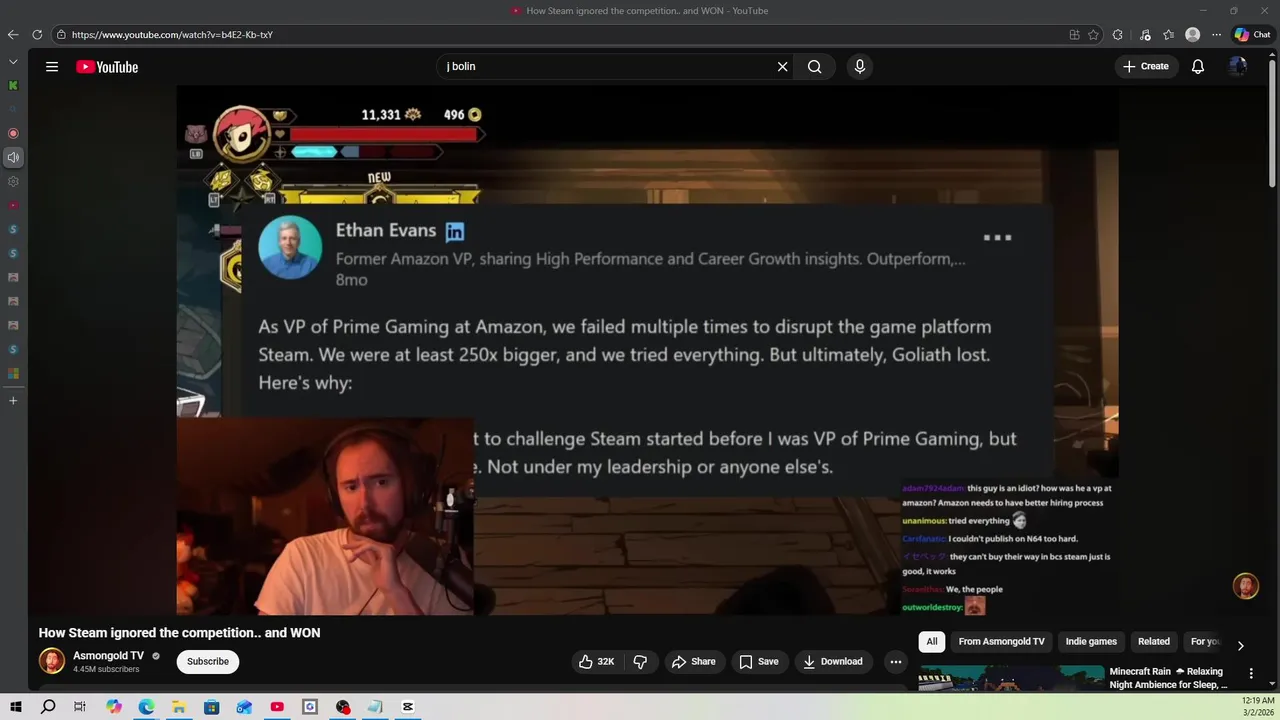Click in the 'j bolin' search field
Viewport: 1280px width, 720px height.
605,67
